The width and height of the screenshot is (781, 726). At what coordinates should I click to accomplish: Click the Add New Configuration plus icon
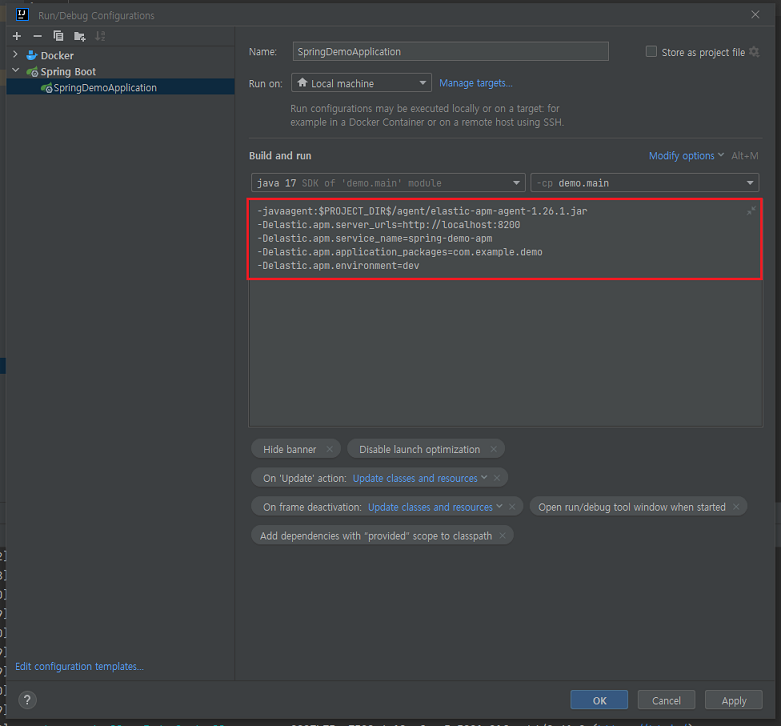pos(17,36)
